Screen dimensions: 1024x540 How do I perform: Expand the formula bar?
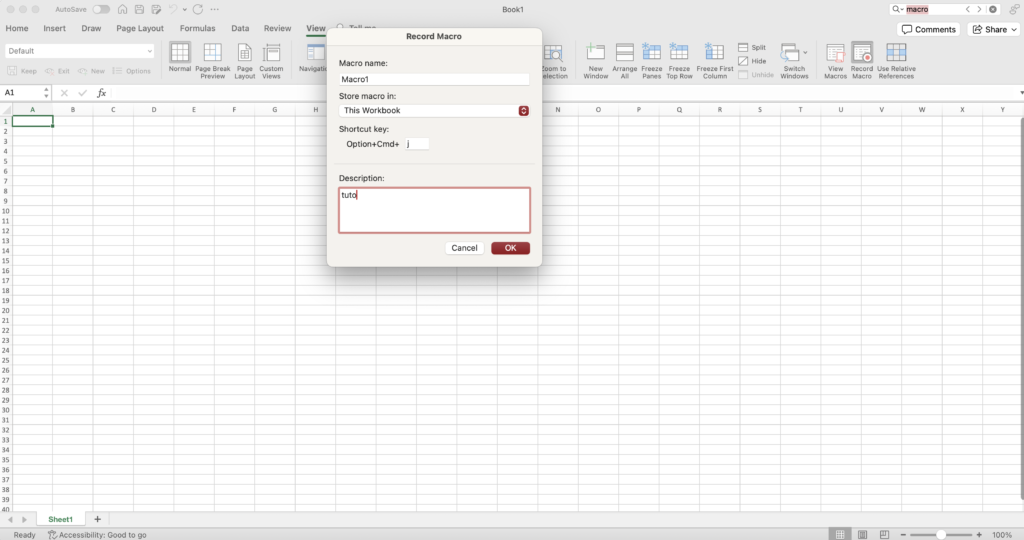[1021, 93]
